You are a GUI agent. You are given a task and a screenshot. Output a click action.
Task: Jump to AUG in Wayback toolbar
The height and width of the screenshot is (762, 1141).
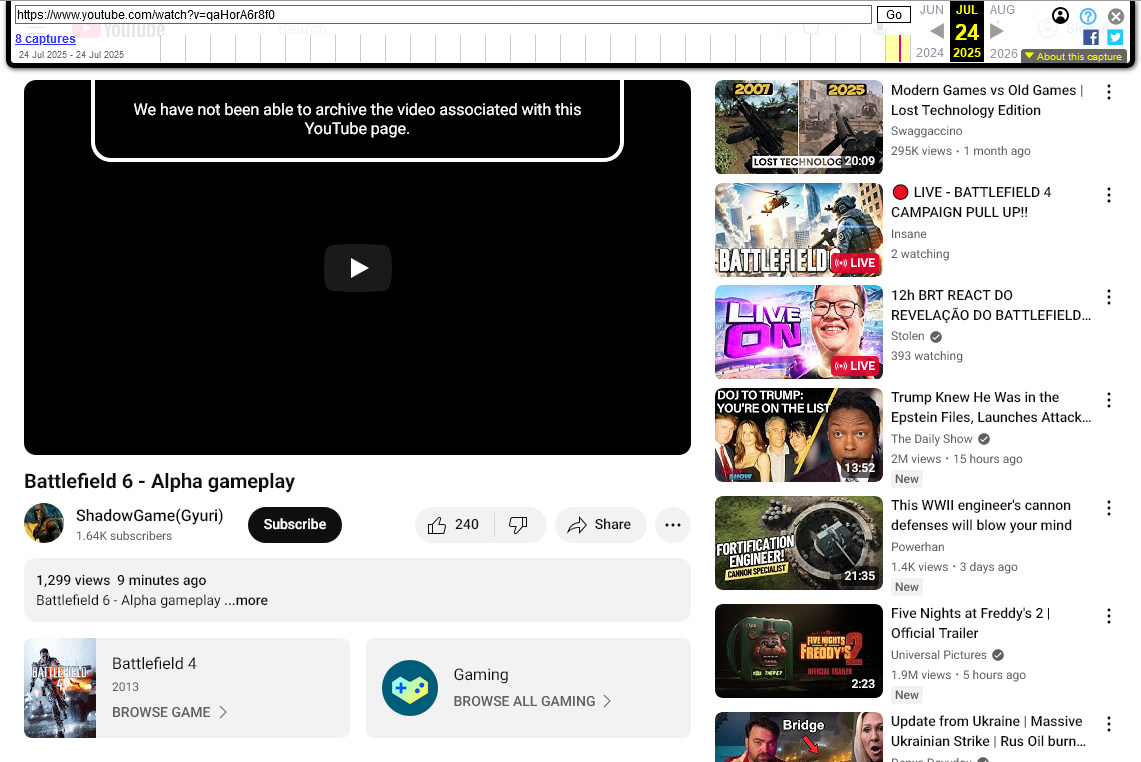pos(1002,9)
